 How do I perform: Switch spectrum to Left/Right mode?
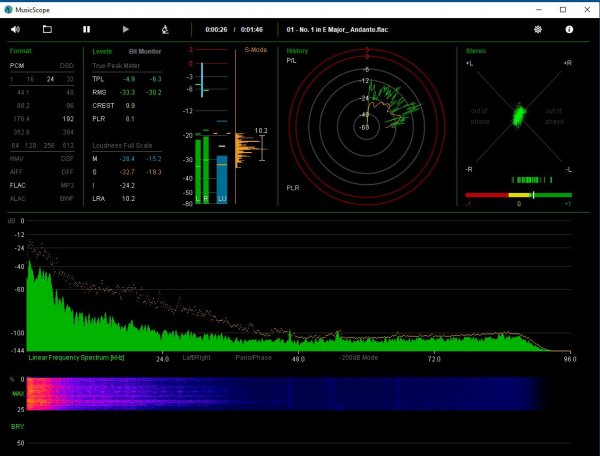click(196, 357)
